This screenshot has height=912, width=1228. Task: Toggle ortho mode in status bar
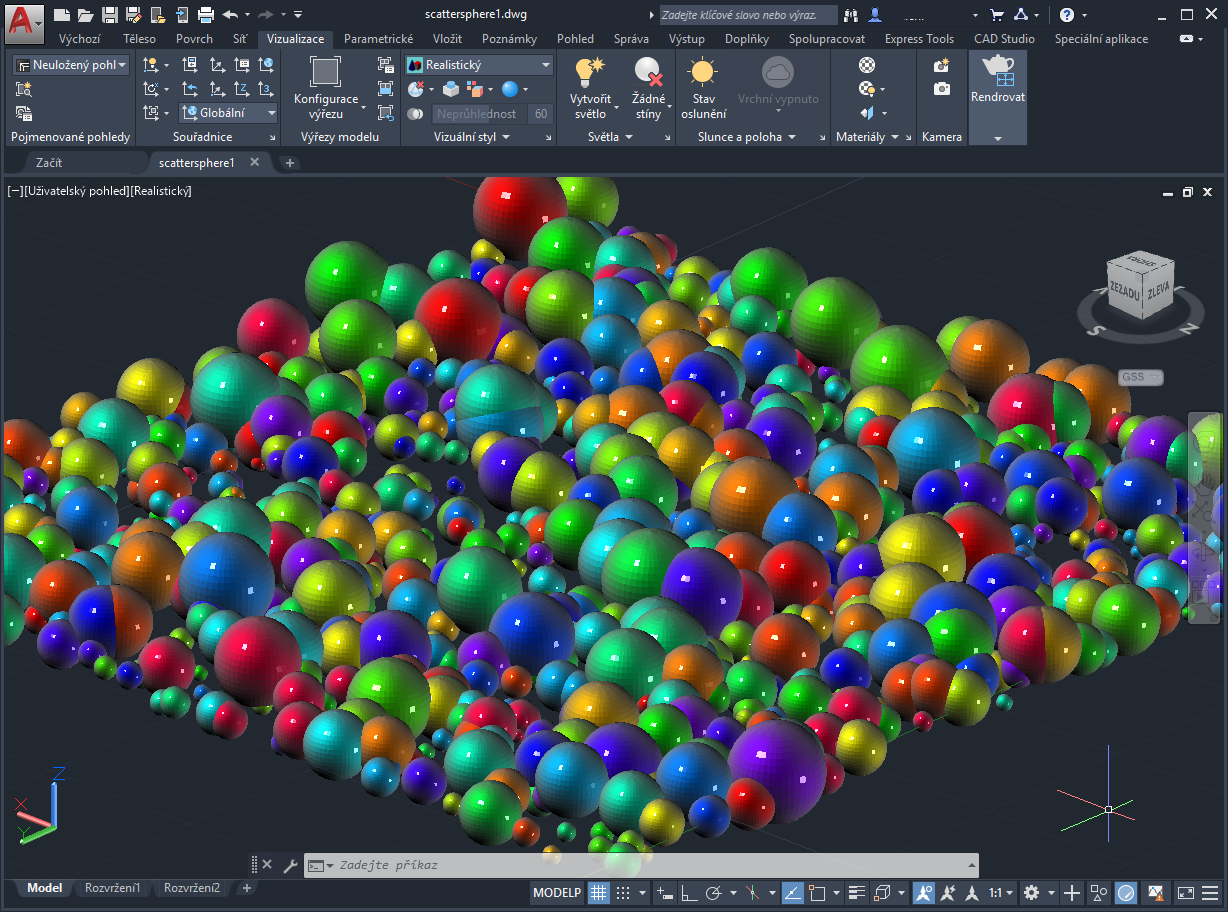point(689,892)
